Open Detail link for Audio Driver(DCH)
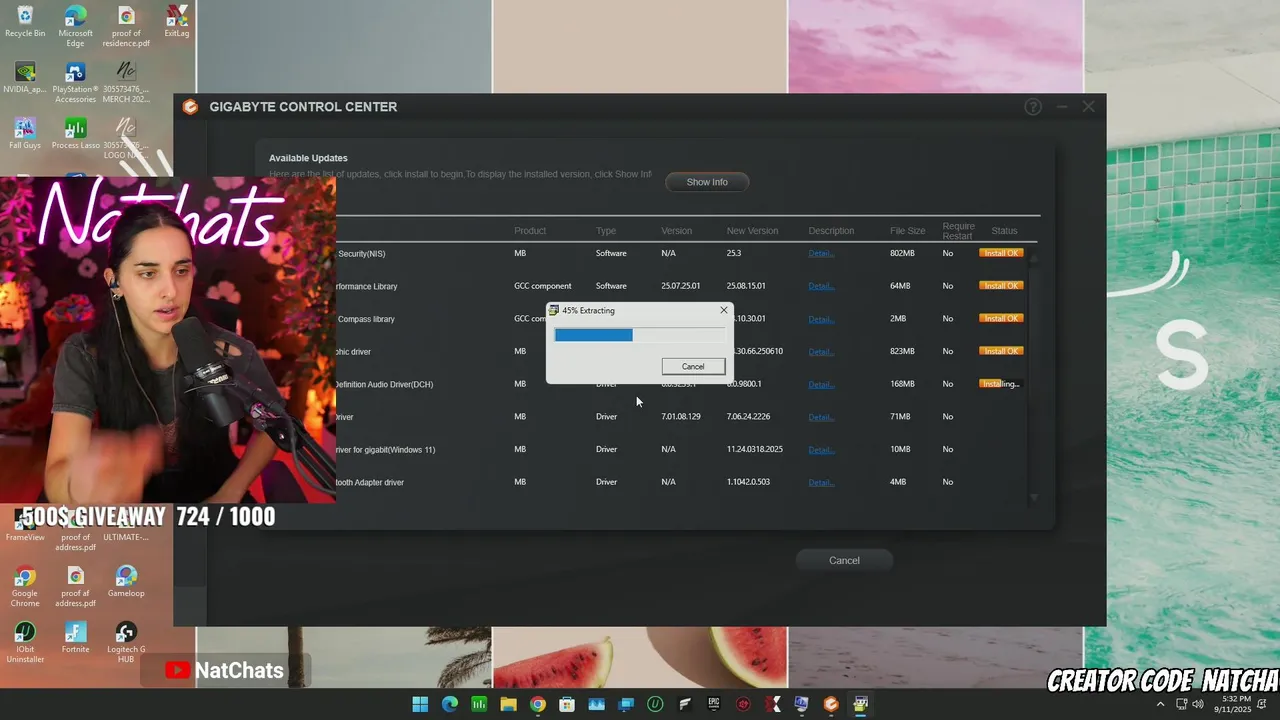Image resolution: width=1280 pixels, height=720 pixels. (821, 384)
